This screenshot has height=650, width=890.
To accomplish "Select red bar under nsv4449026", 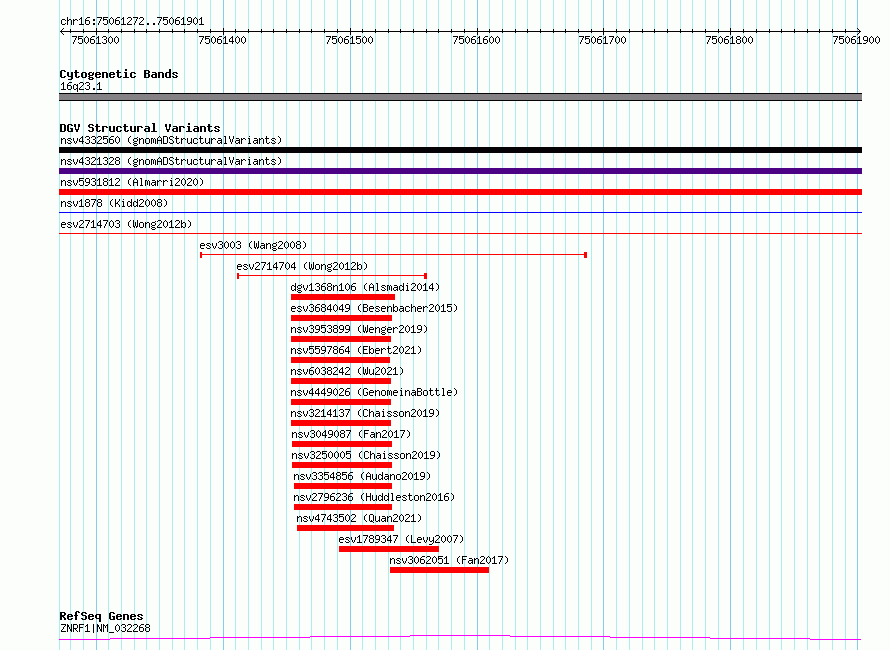I will pyautogui.click(x=341, y=402).
